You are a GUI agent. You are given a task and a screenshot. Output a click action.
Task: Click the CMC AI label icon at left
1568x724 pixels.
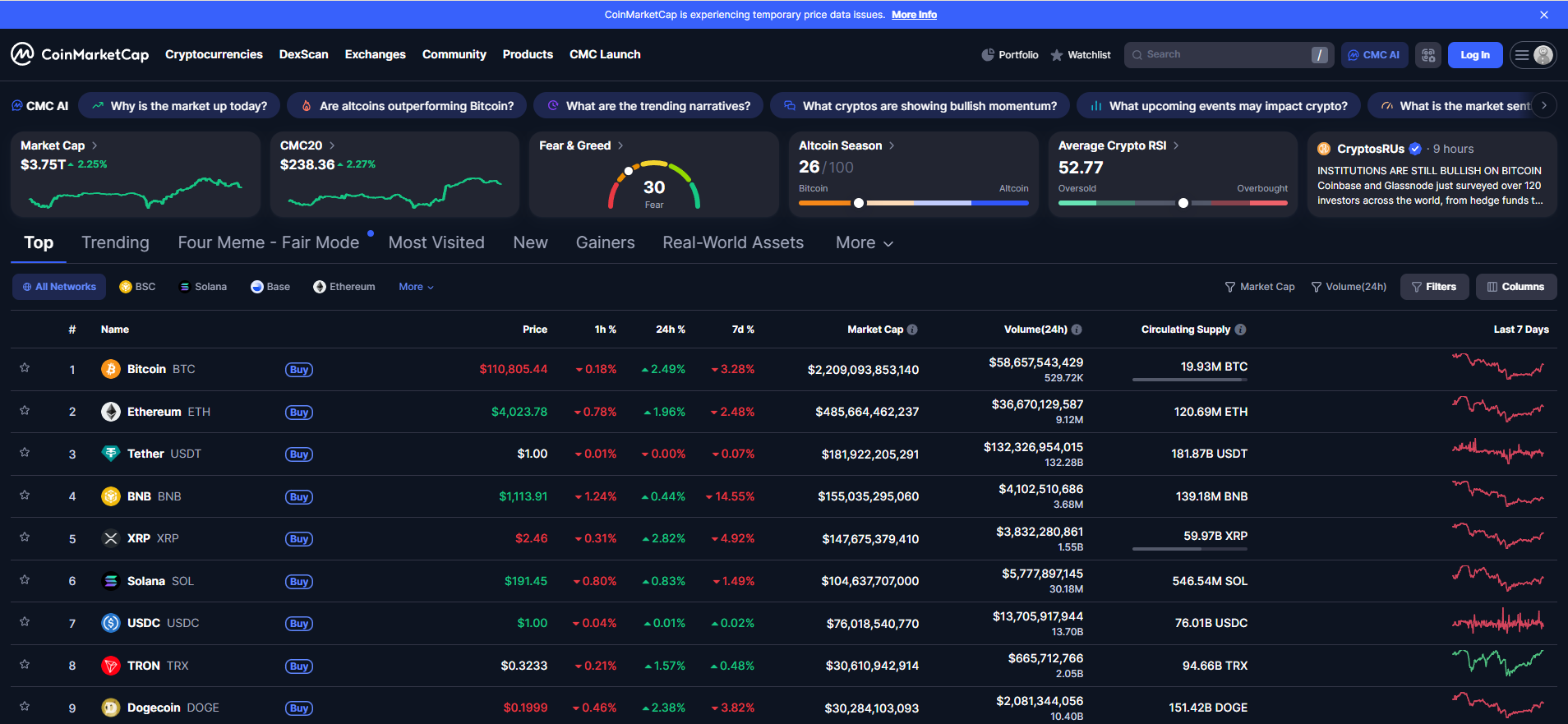[x=16, y=106]
